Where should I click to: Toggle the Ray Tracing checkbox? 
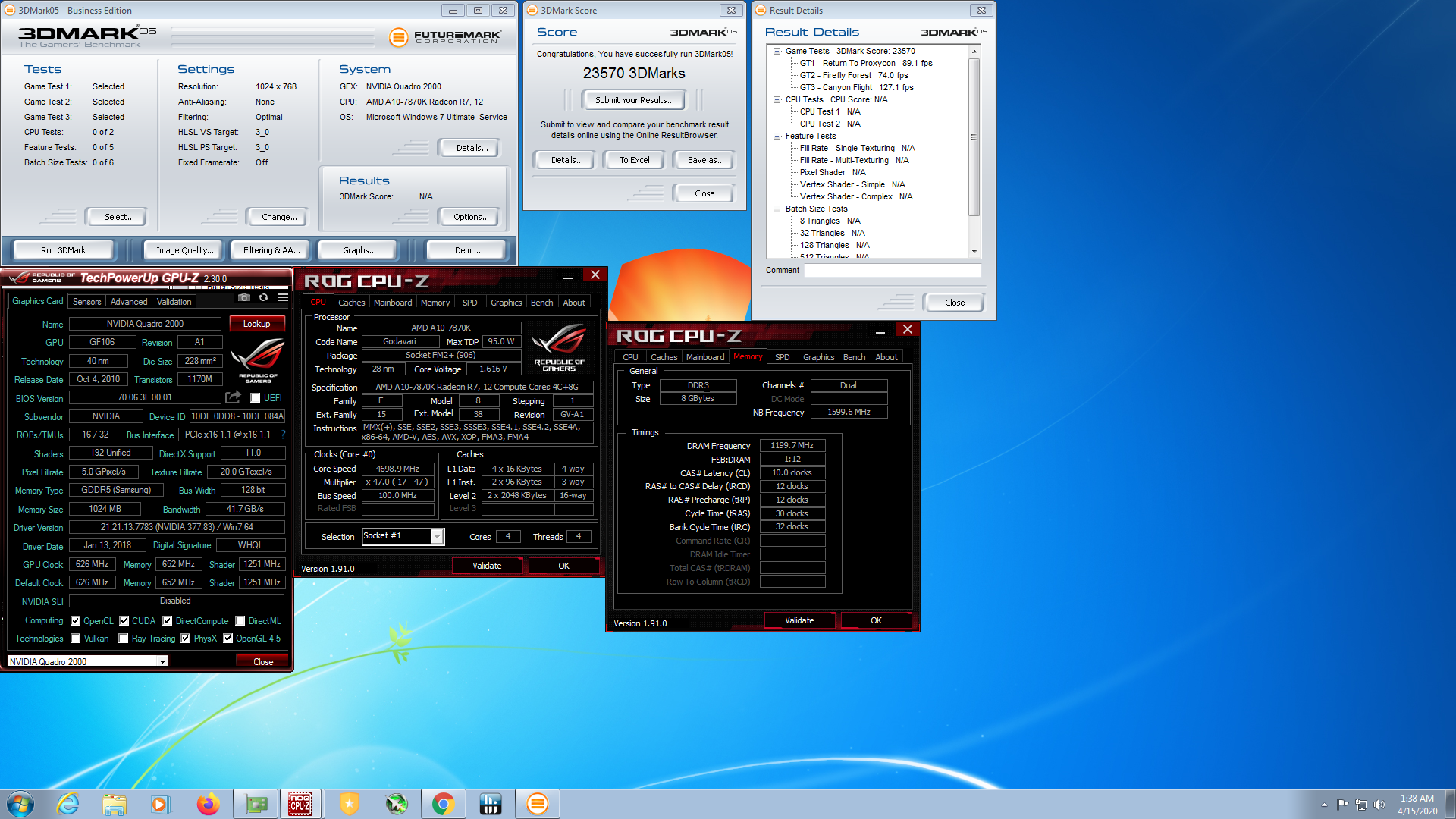(124, 639)
